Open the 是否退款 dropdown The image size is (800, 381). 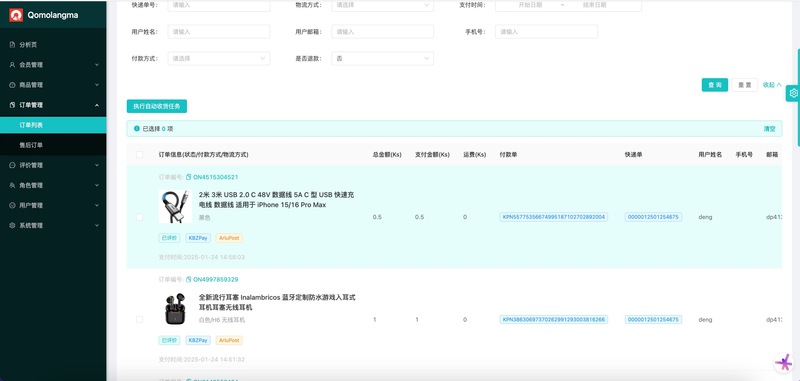coord(382,59)
